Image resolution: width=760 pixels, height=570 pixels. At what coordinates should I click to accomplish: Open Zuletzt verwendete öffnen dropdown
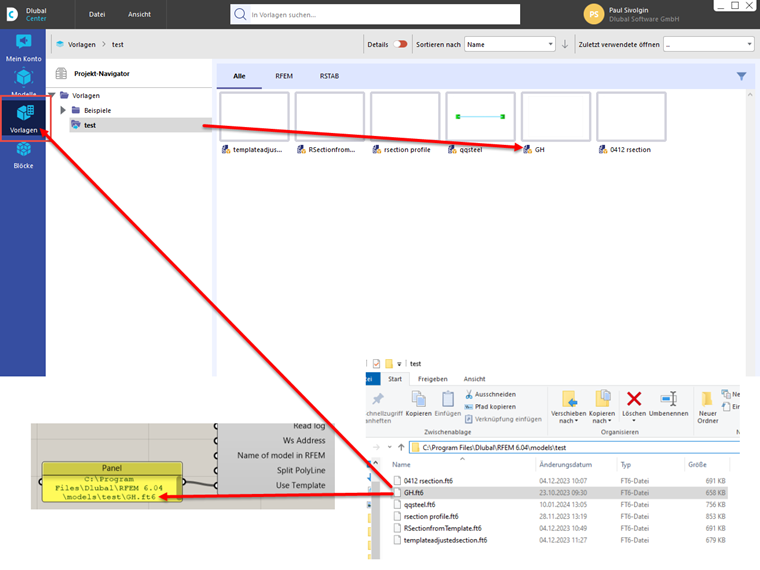point(708,44)
